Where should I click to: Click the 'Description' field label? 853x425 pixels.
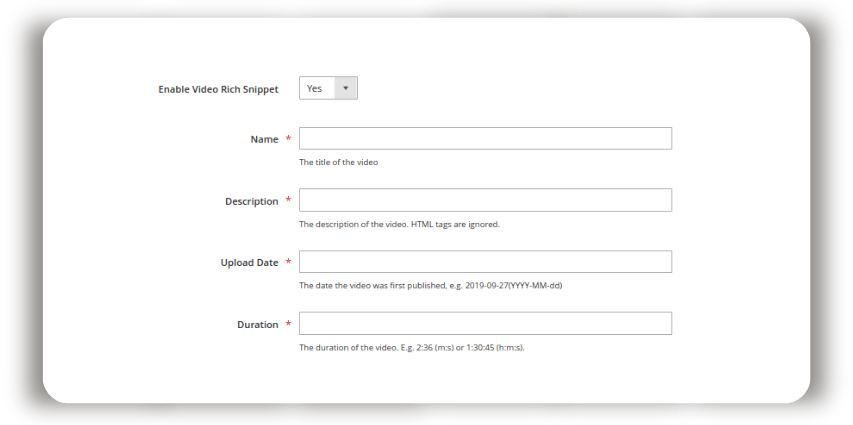click(251, 201)
